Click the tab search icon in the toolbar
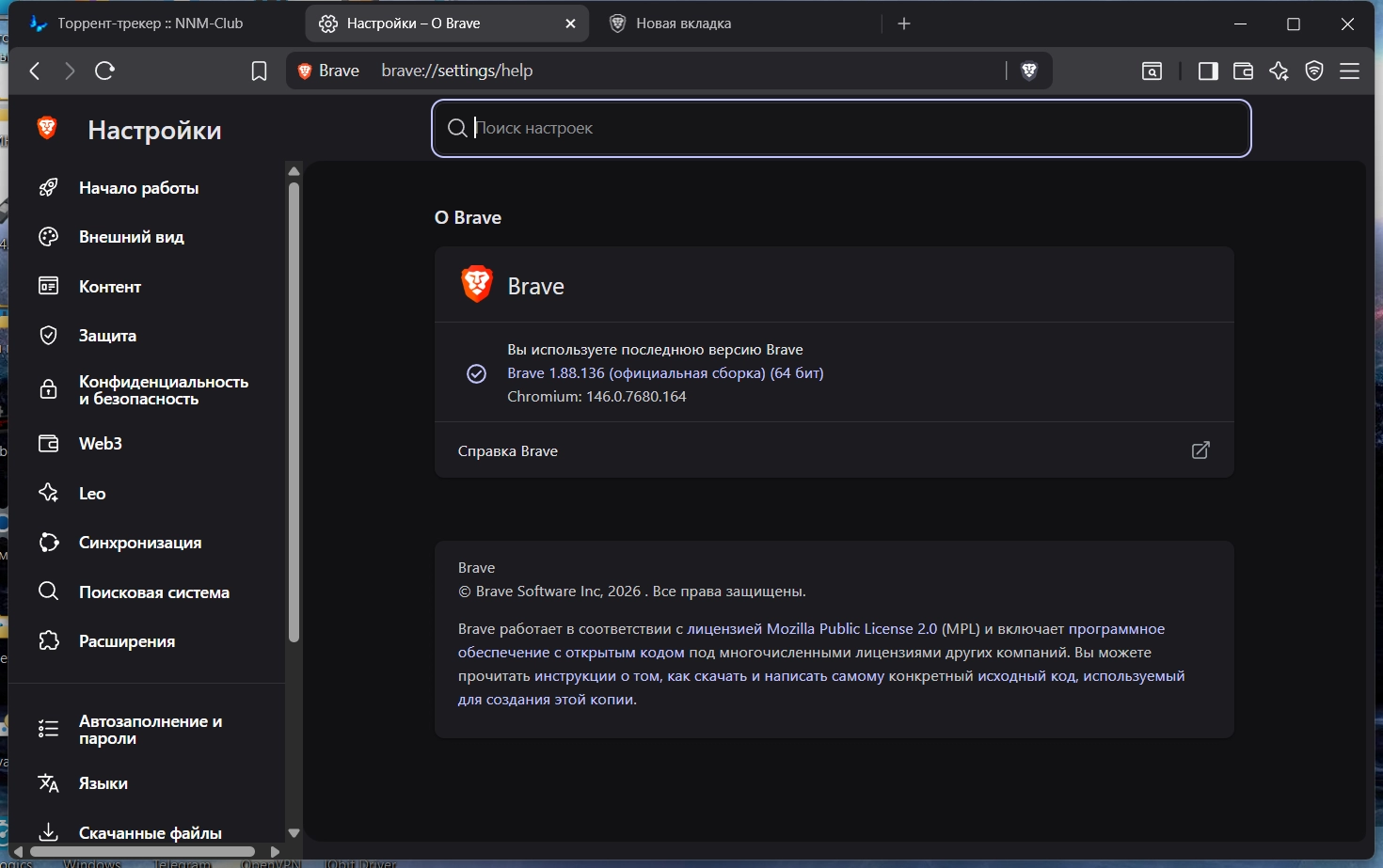 click(1152, 71)
